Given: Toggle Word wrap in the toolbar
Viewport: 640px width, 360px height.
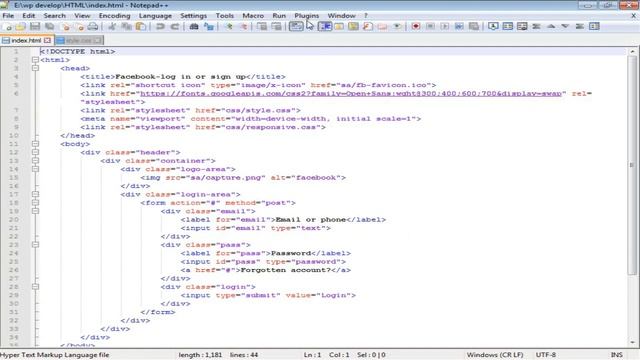Looking at the screenshot, I should click(x=296, y=27).
